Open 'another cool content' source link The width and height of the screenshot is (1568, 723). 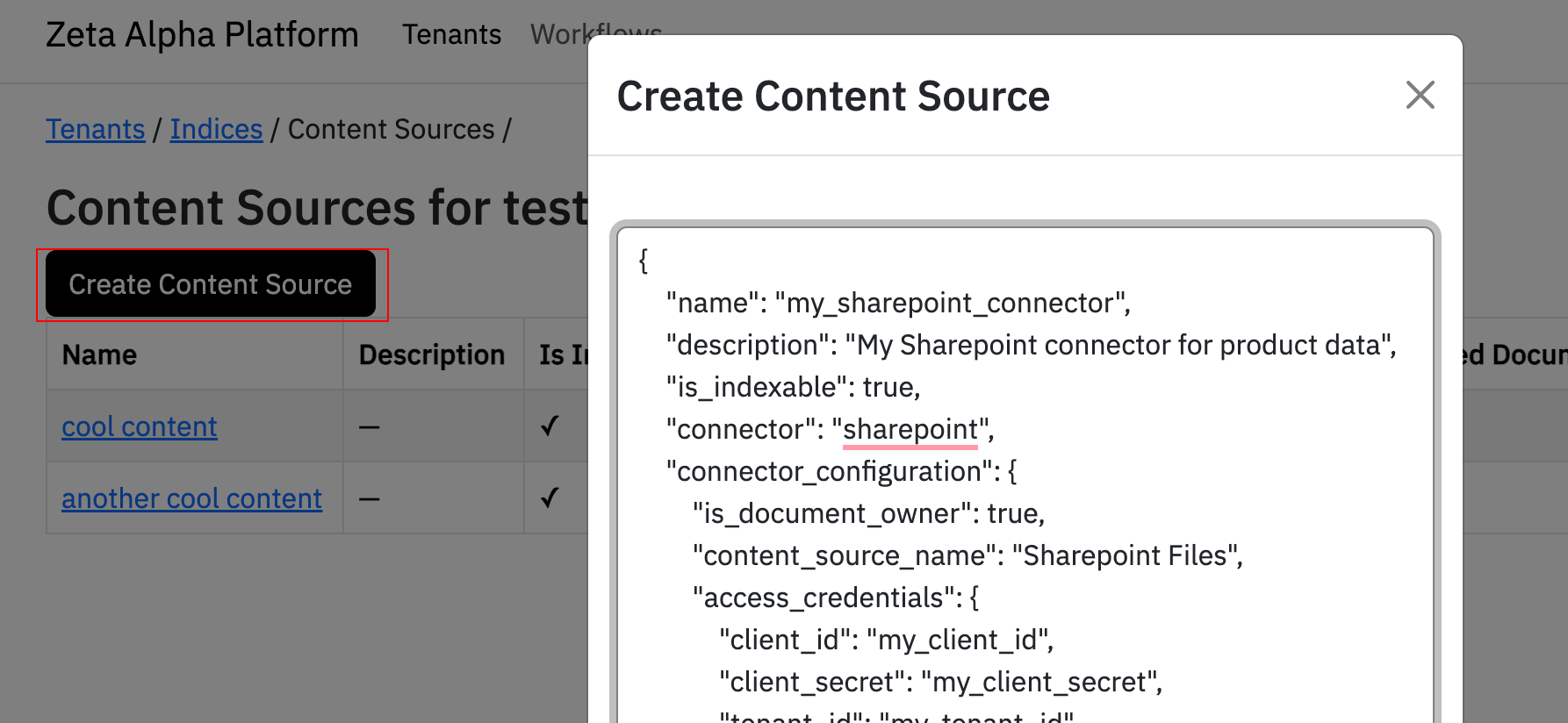point(191,498)
